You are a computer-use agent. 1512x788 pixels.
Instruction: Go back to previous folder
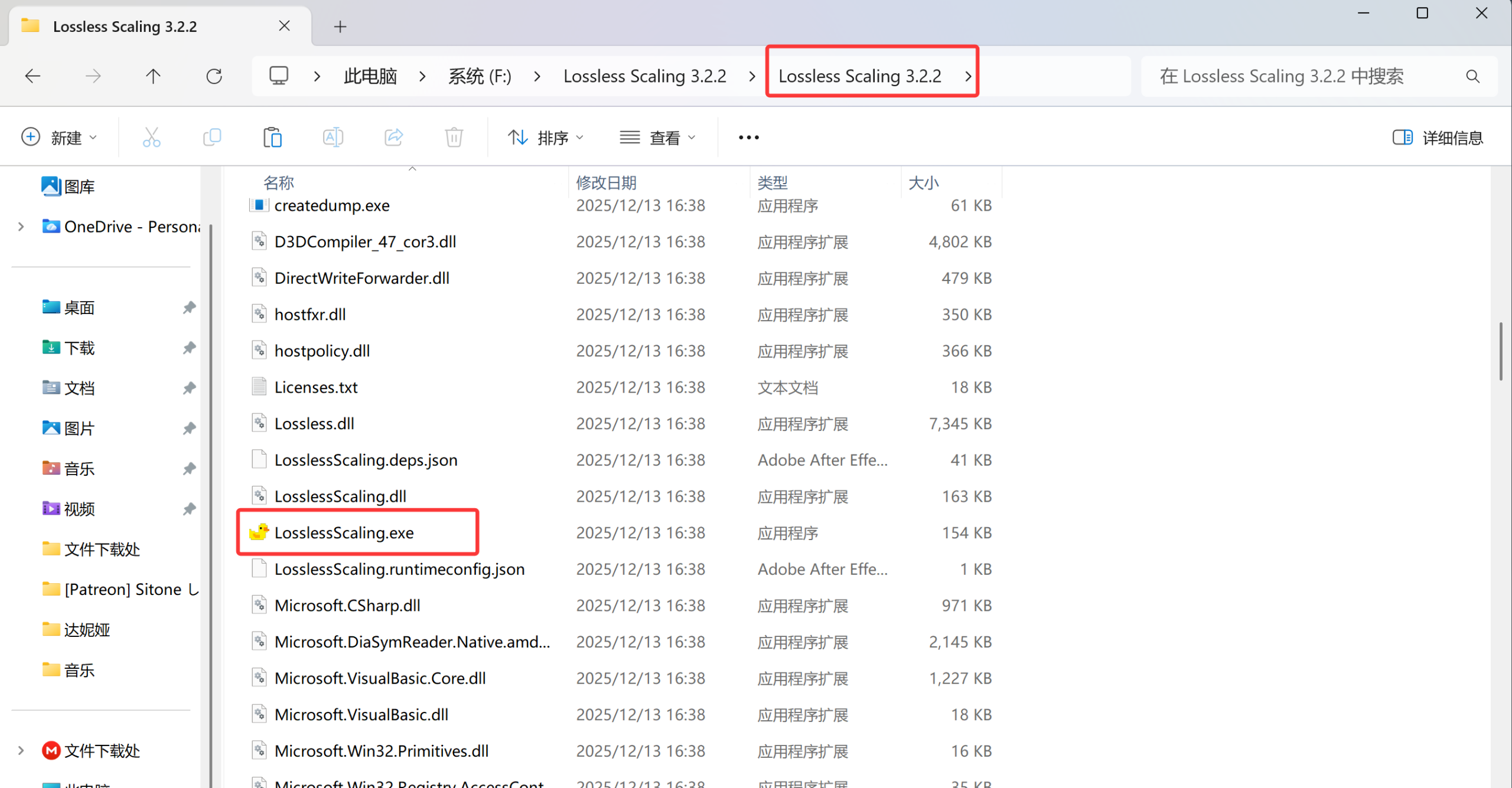tap(32, 76)
